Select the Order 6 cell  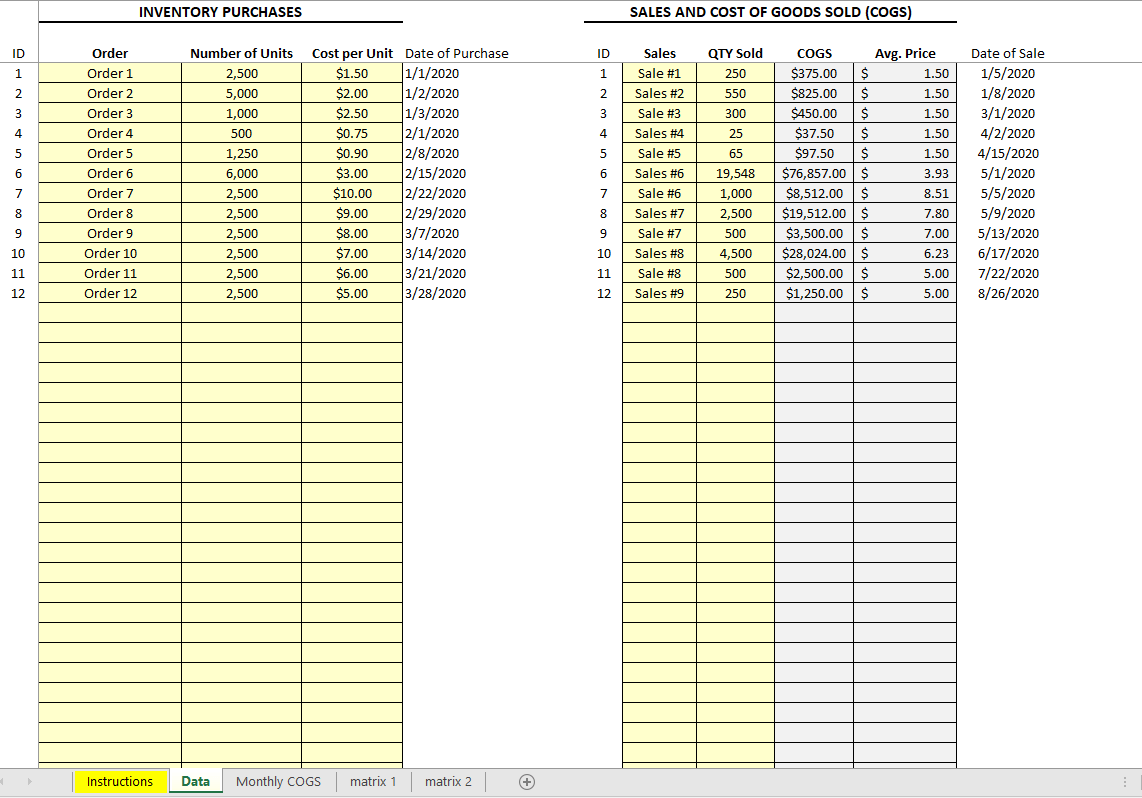[x=110, y=173]
